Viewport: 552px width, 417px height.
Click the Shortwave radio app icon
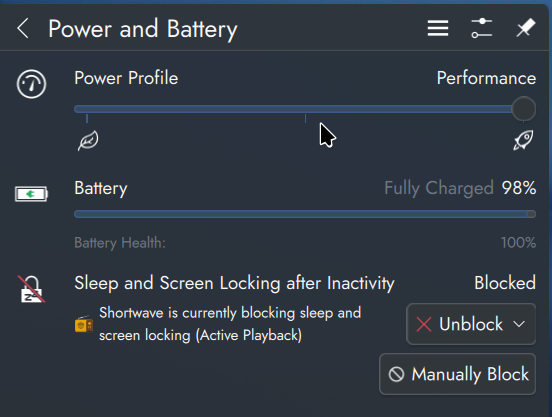84,324
